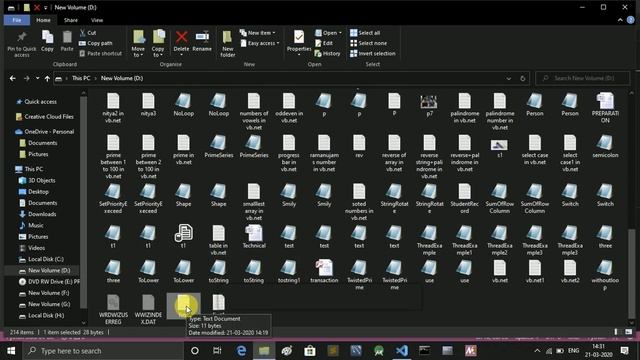Select the transaction PDF file
Viewport: 640px width, 360px height.
pos(324,271)
